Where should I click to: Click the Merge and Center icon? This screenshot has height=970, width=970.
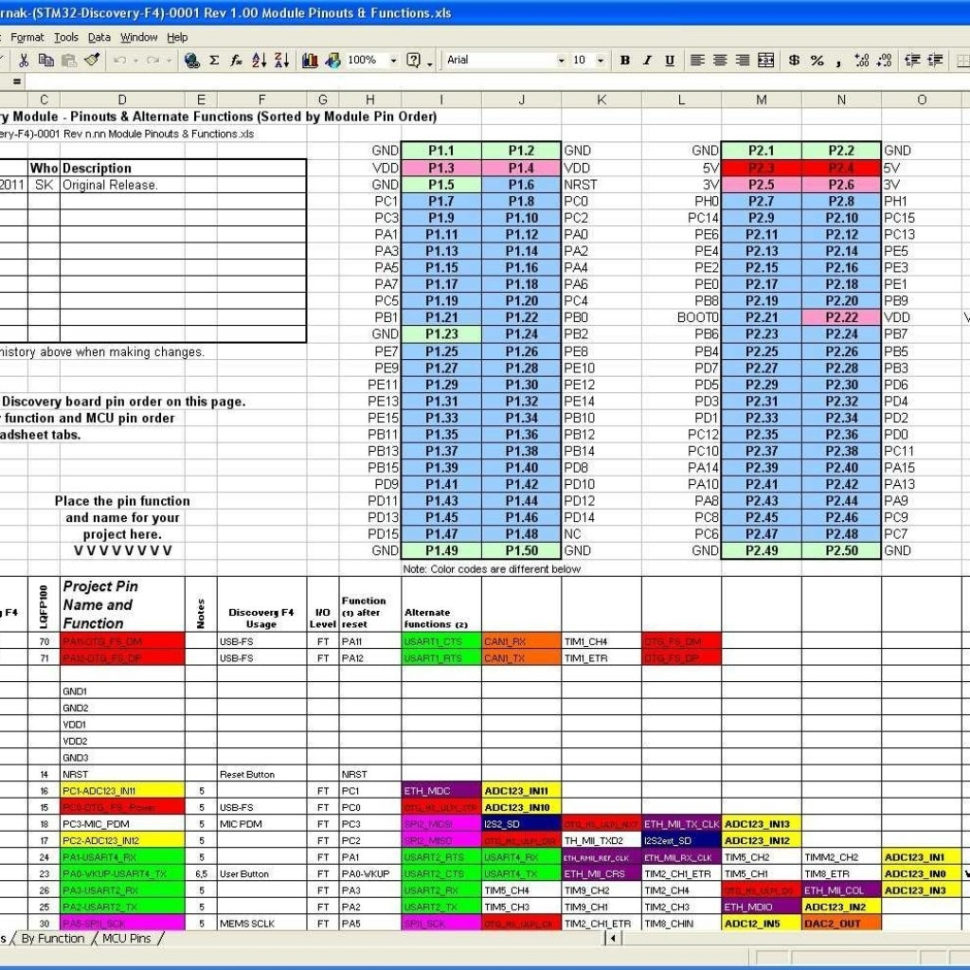(x=764, y=60)
